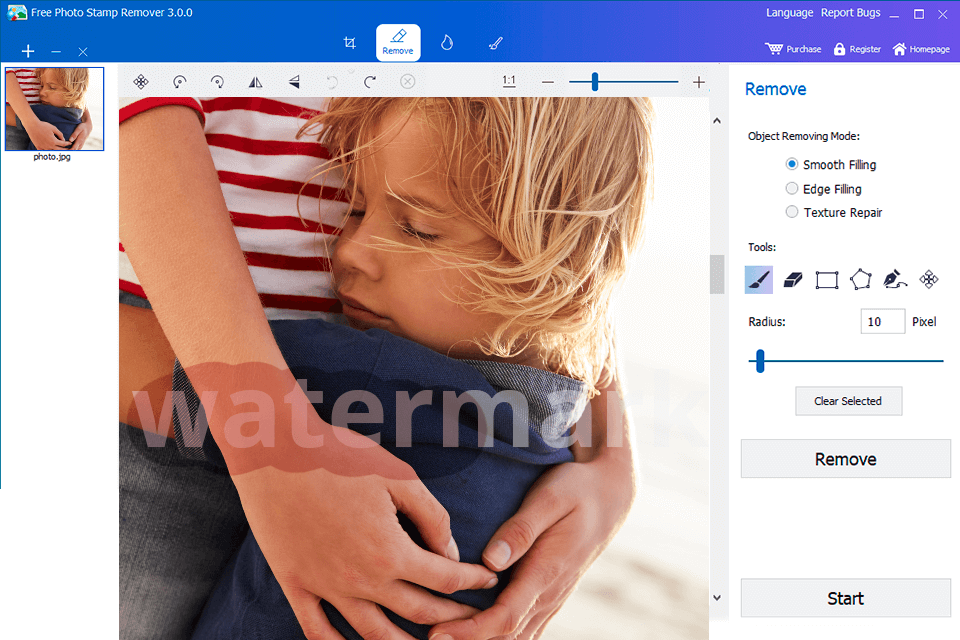Click Clear Selected to reset the selection
This screenshot has height=640, width=960.
848,400
